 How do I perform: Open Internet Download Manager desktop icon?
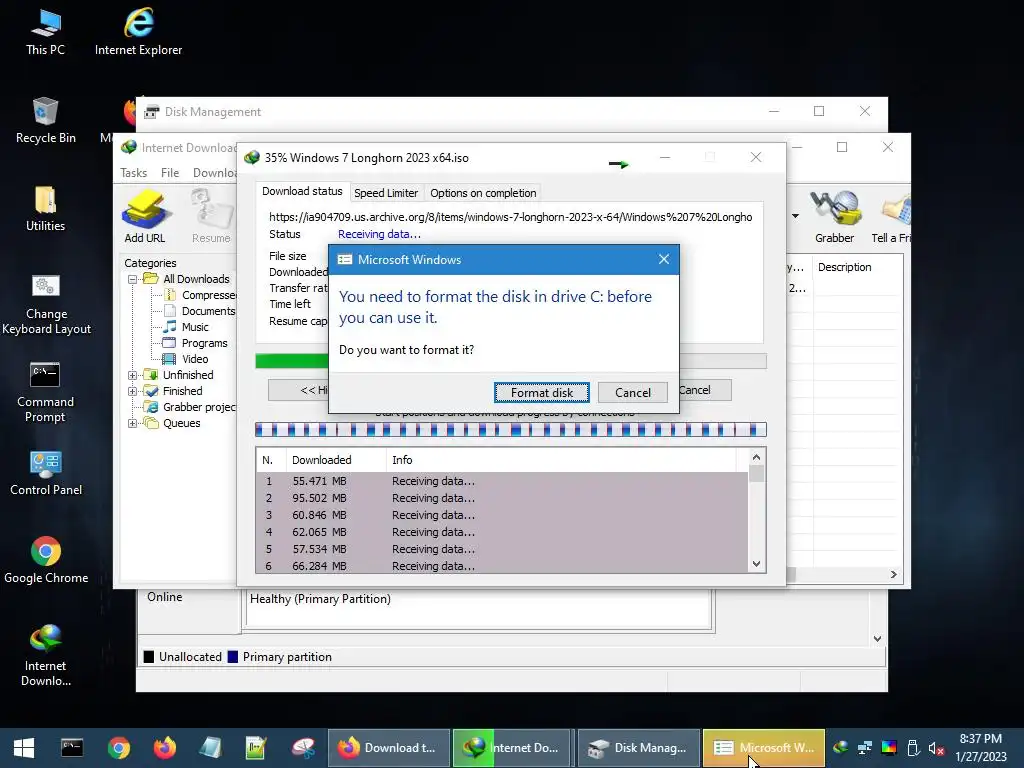(x=45, y=655)
